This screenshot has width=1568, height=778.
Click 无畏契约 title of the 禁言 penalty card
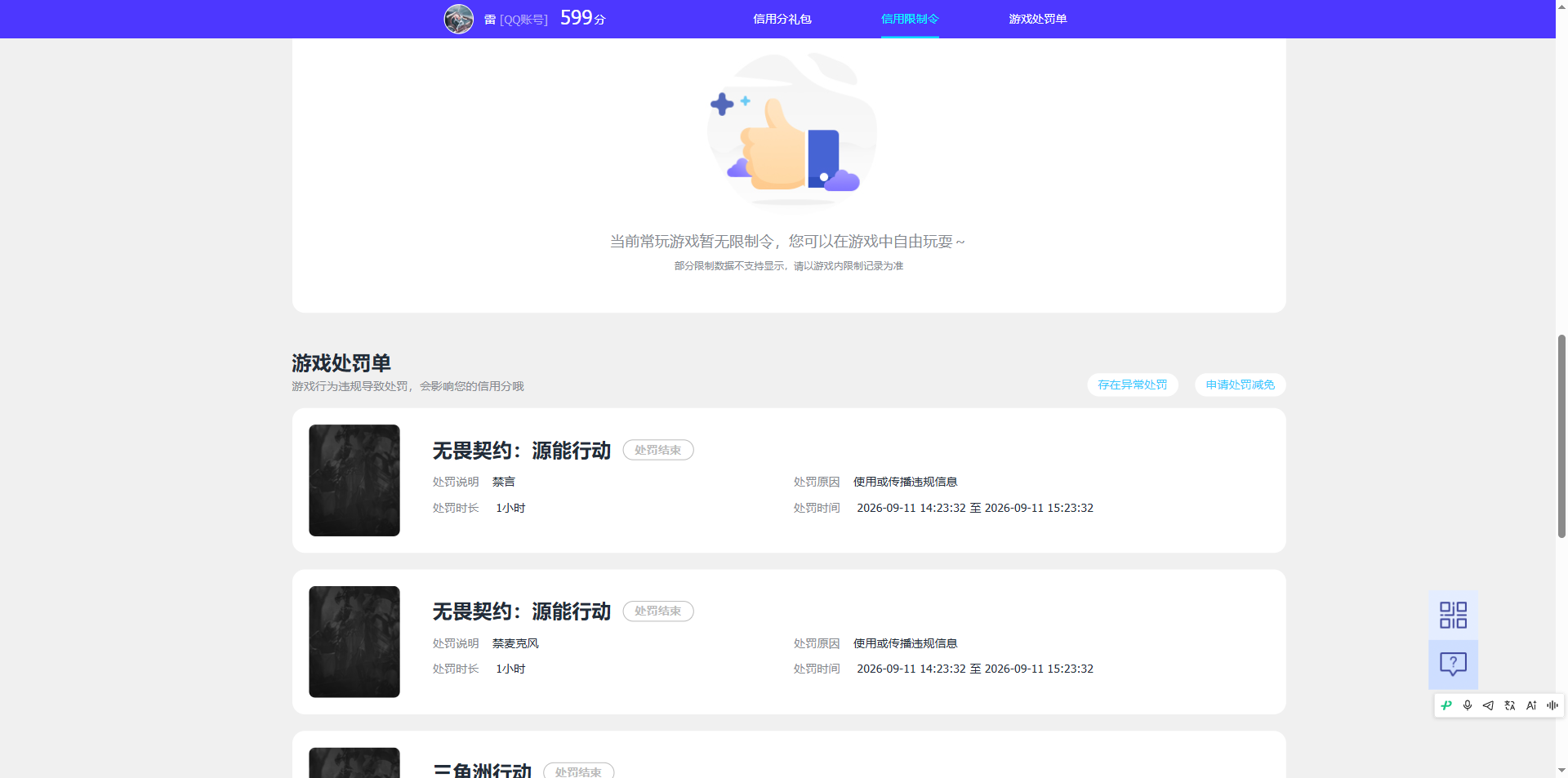522,451
